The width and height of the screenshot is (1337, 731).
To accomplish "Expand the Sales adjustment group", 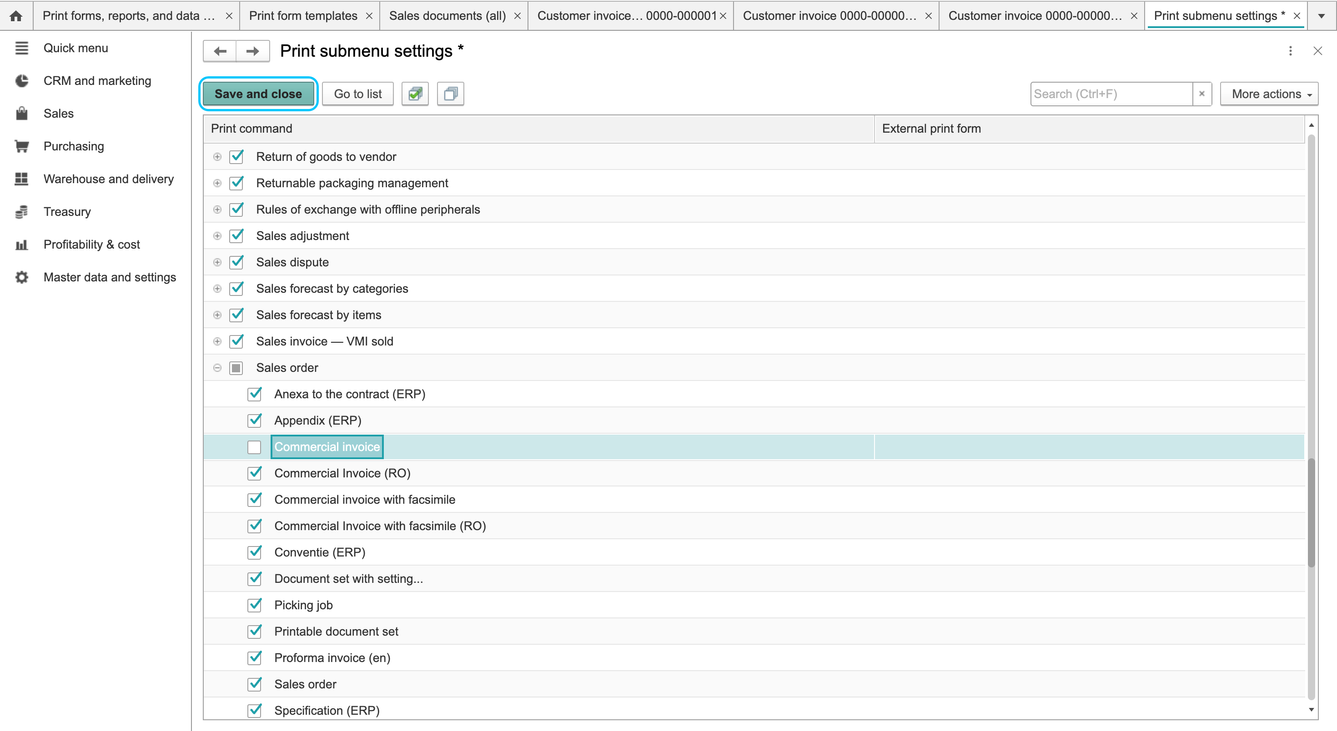I will click(x=217, y=236).
